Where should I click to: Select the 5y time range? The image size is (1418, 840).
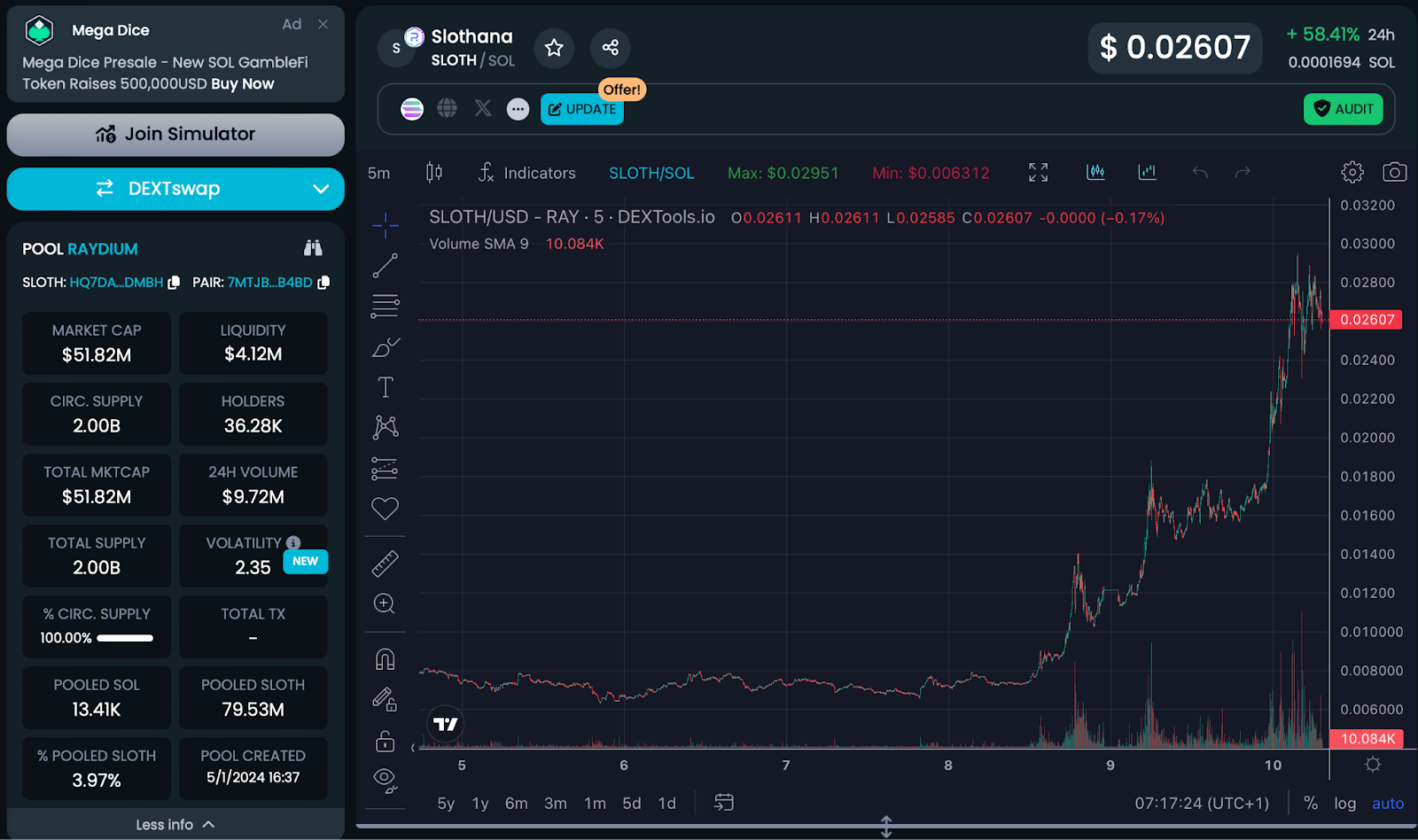point(446,804)
